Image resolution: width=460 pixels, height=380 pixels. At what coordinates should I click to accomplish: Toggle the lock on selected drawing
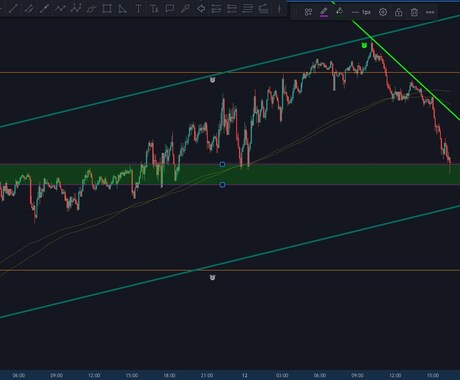tap(398, 12)
